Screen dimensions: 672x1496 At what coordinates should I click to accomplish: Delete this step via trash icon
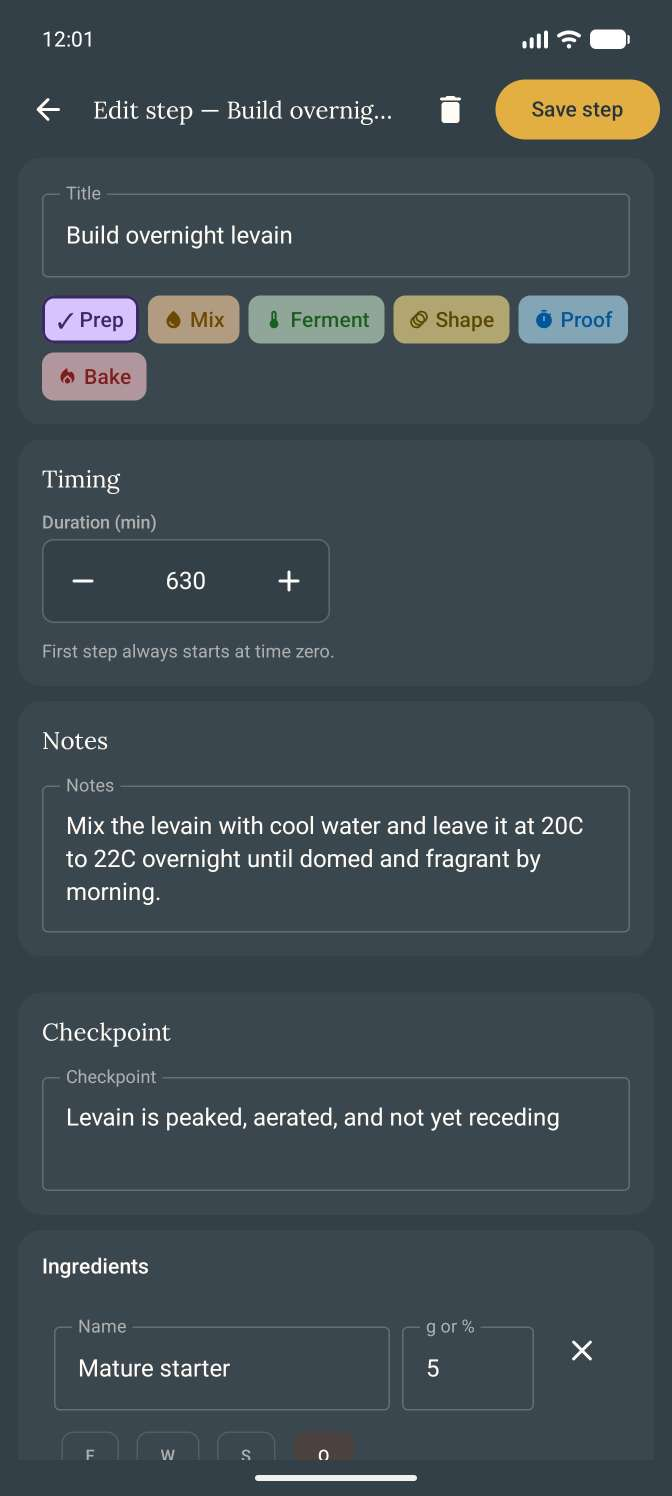(451, 110)
